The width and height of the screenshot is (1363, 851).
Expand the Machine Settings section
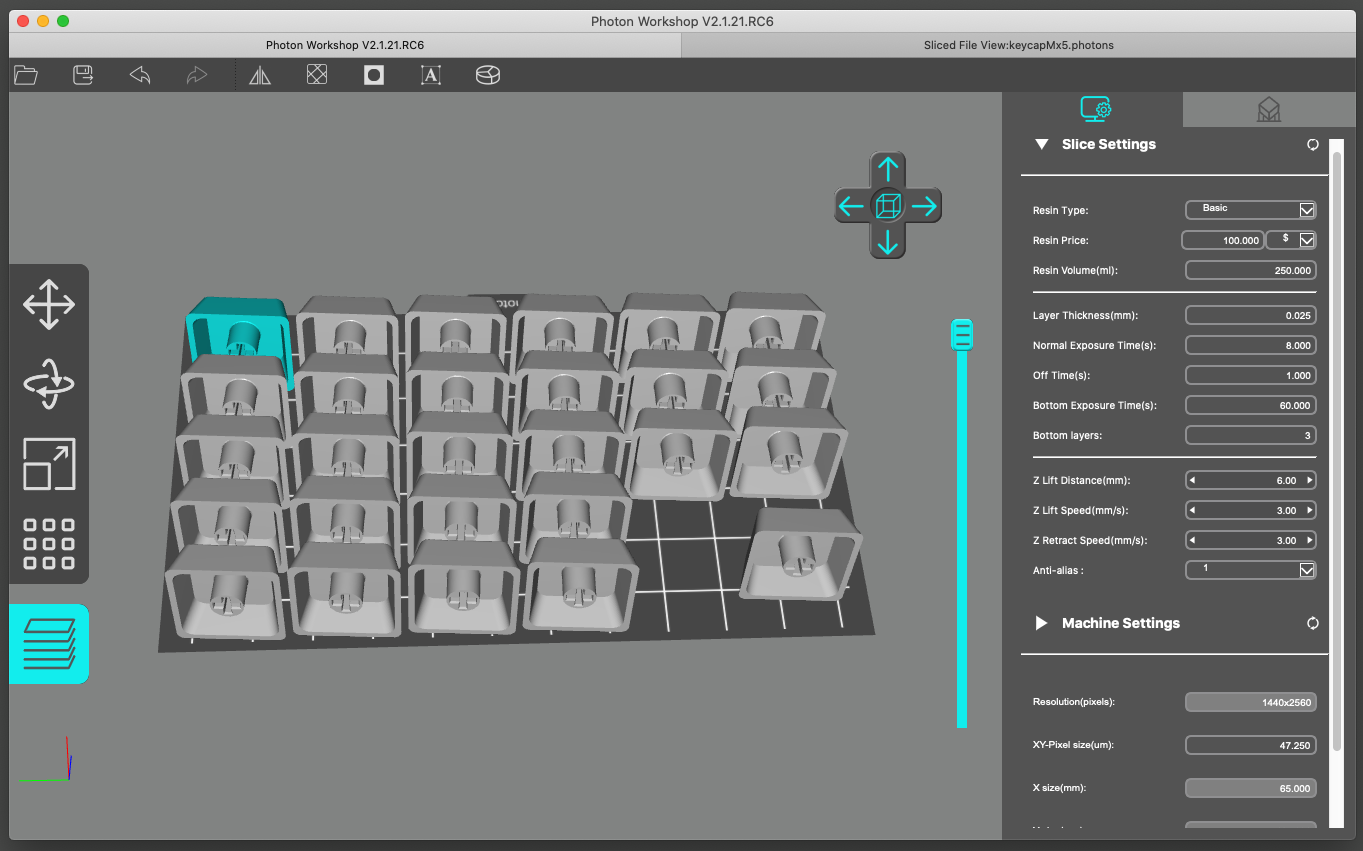[1041, 623]
